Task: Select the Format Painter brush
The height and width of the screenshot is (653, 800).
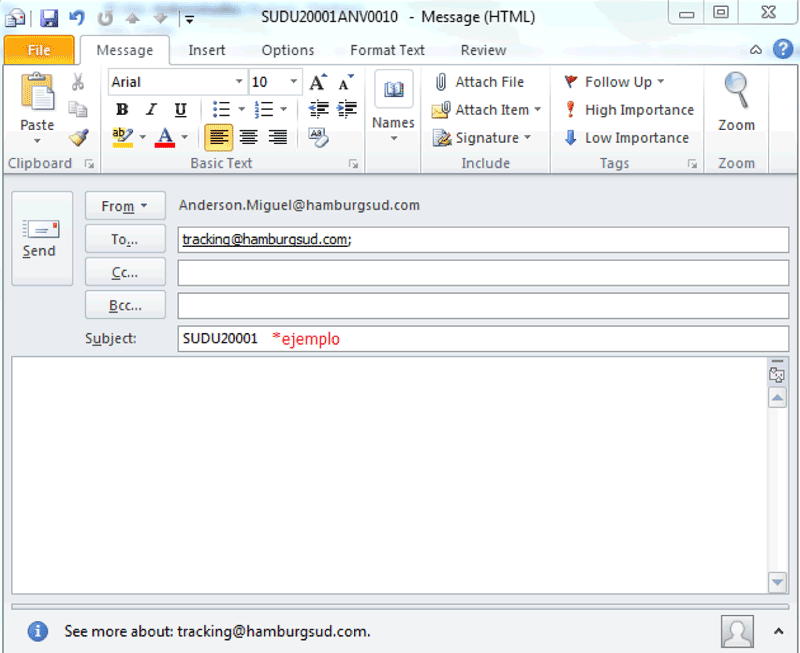Action: (x=79, y=137)
